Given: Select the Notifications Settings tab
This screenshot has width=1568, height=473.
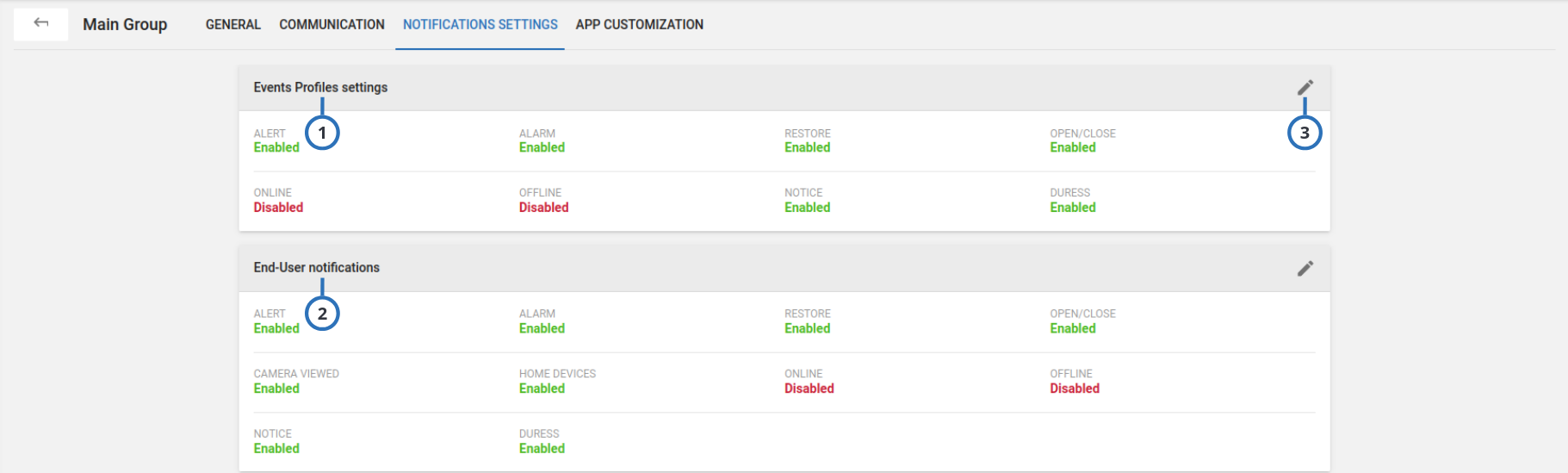Looking at the screenshot, I should (480, 24).
